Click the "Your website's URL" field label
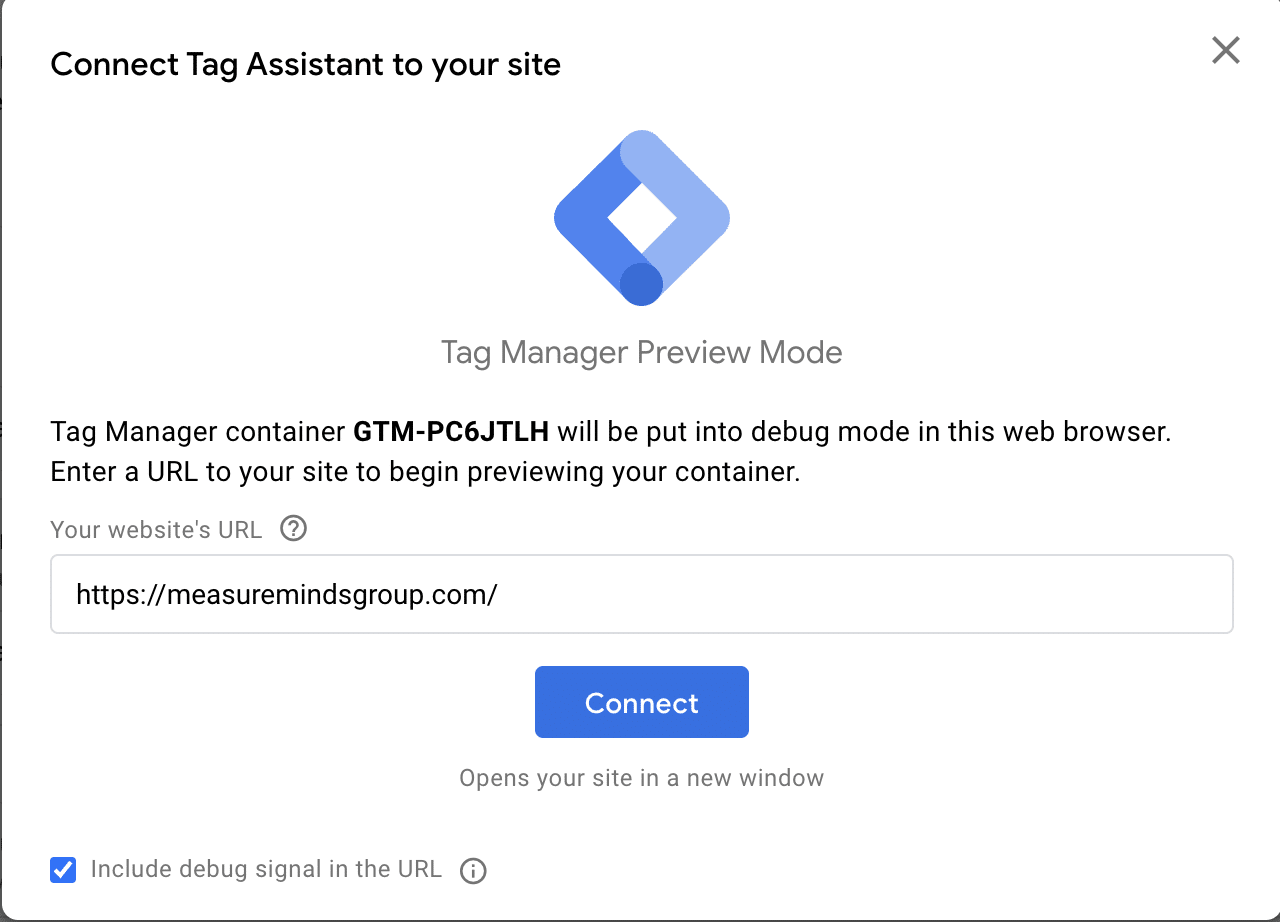 156,529
